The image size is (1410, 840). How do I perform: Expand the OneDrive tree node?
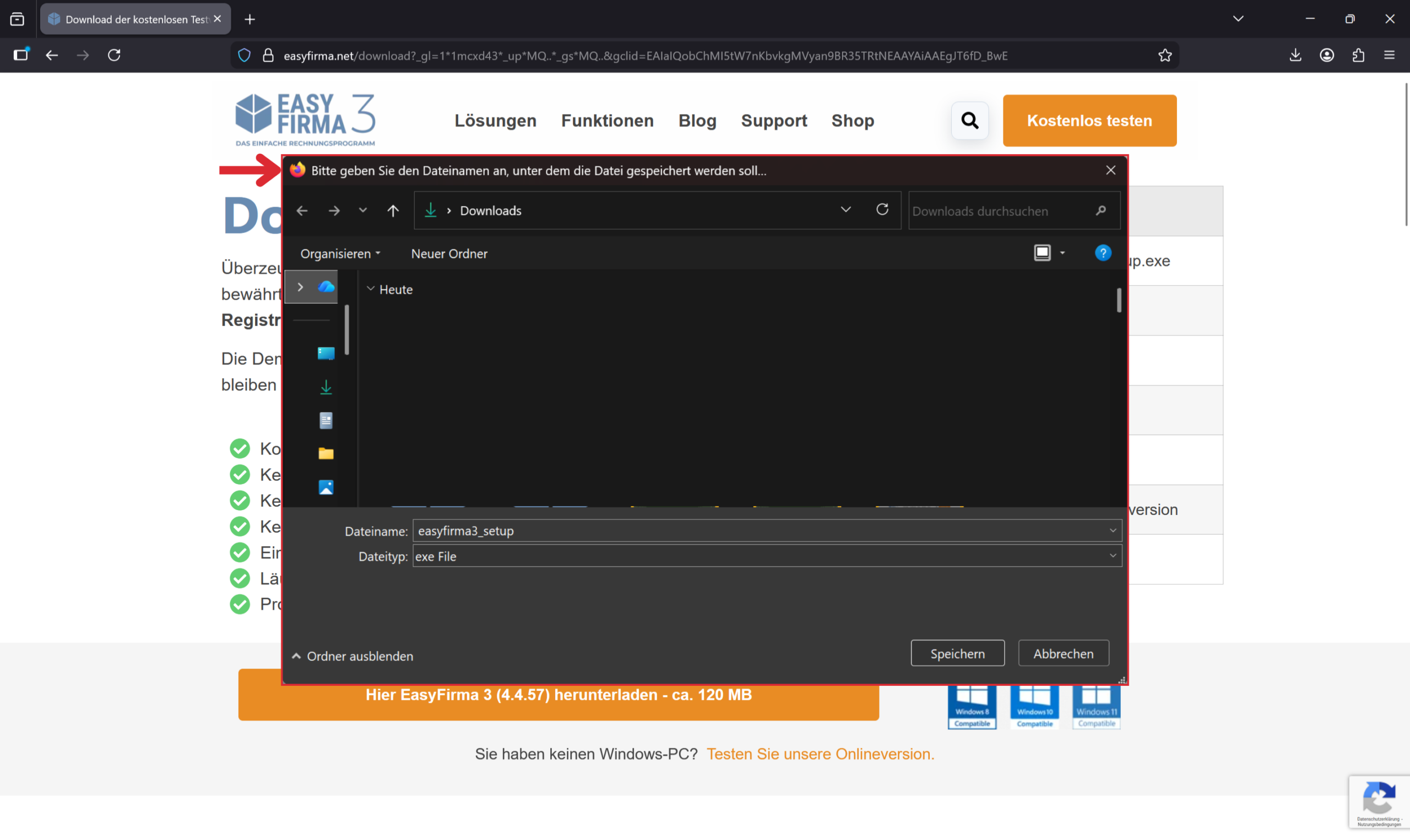pos(300,288)
